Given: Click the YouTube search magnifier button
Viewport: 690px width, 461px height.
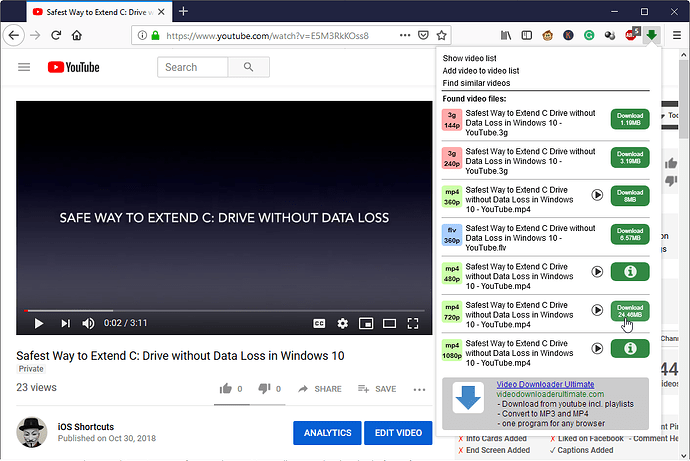Looking at the screenshot, I should pyautogui.click(x=243, y=67).
